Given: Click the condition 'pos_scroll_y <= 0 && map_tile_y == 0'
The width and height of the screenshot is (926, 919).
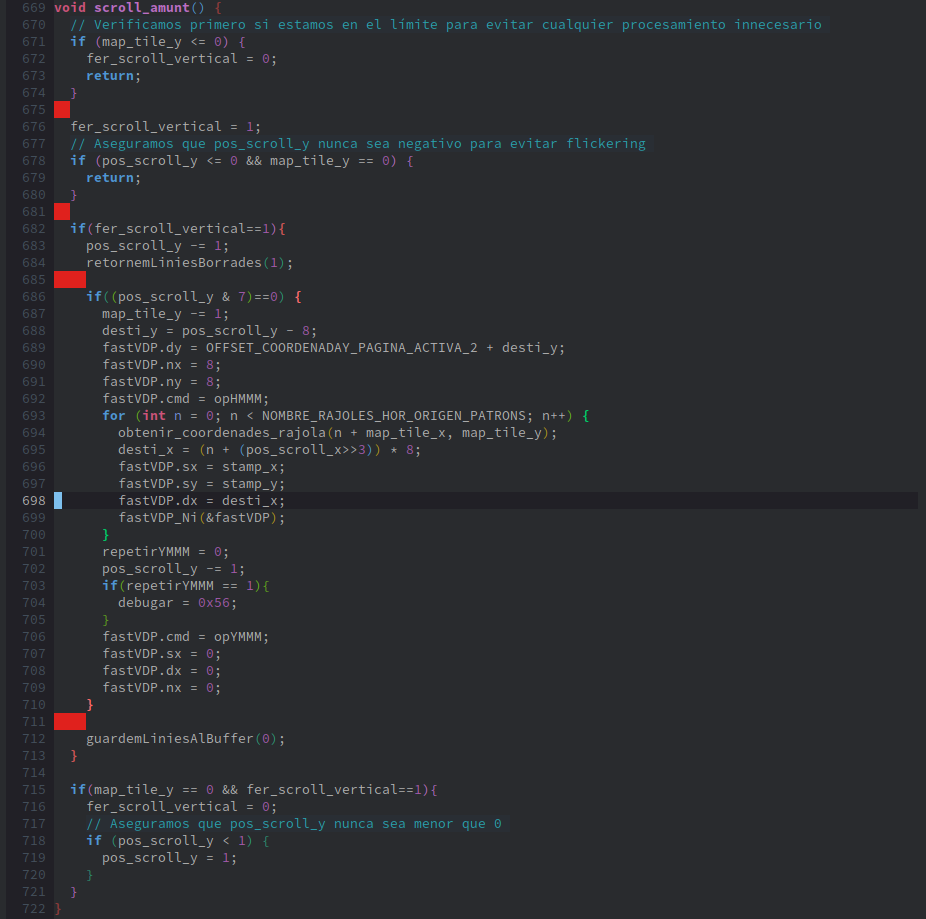Looking at the screenshot, I should tap(246, 161).
